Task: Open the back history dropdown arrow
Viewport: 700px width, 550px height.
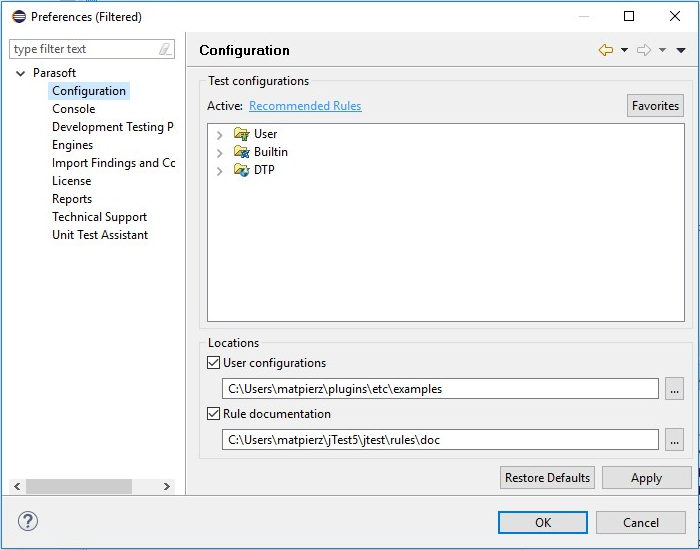Action: coord(625,50)
